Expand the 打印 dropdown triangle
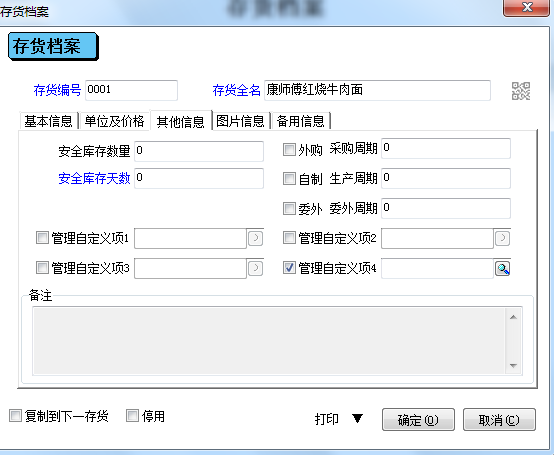This screenshot has width=554, height=455. point(357,419)
